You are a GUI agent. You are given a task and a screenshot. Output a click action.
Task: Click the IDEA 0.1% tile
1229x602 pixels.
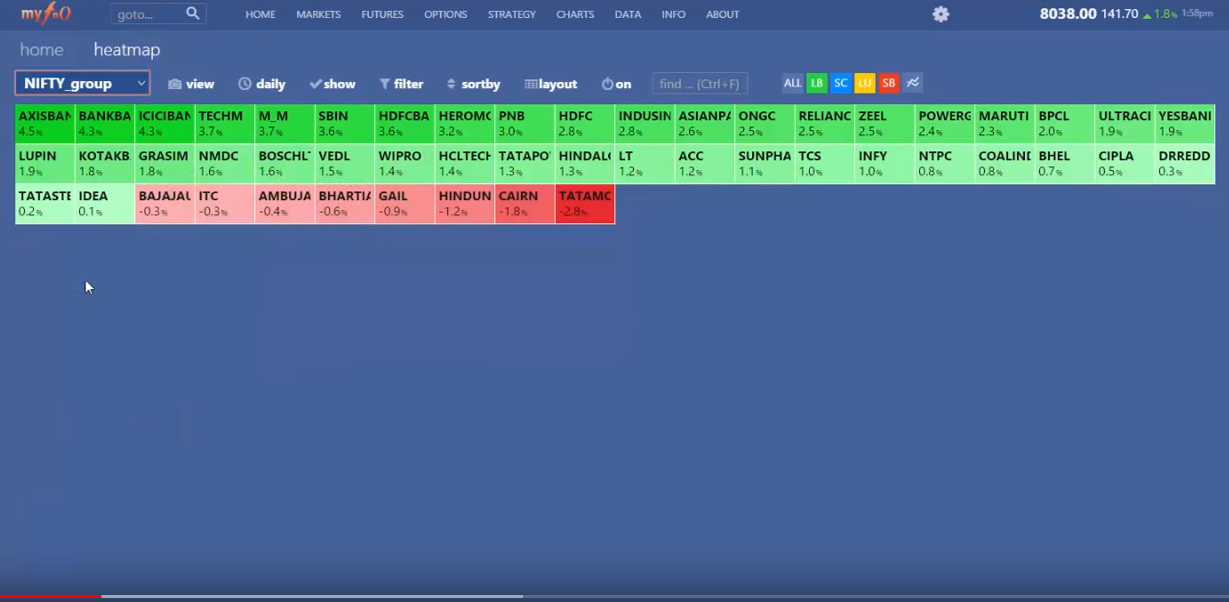105,204
